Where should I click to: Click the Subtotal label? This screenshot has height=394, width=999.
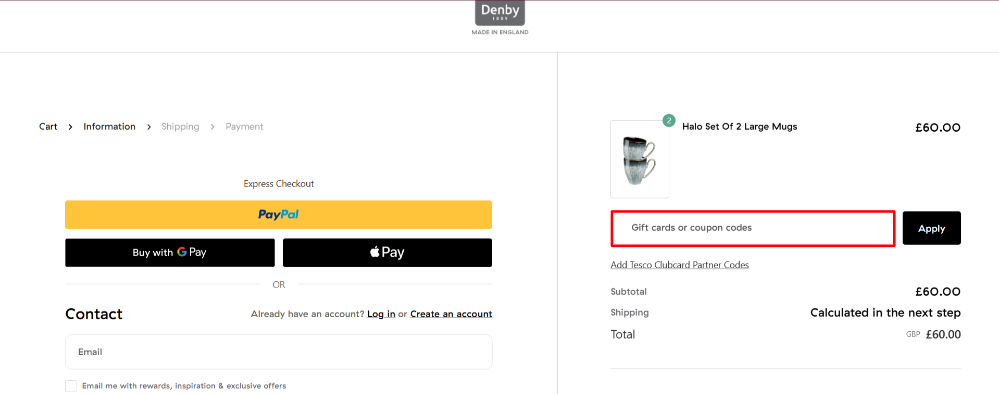pos(628,292)
